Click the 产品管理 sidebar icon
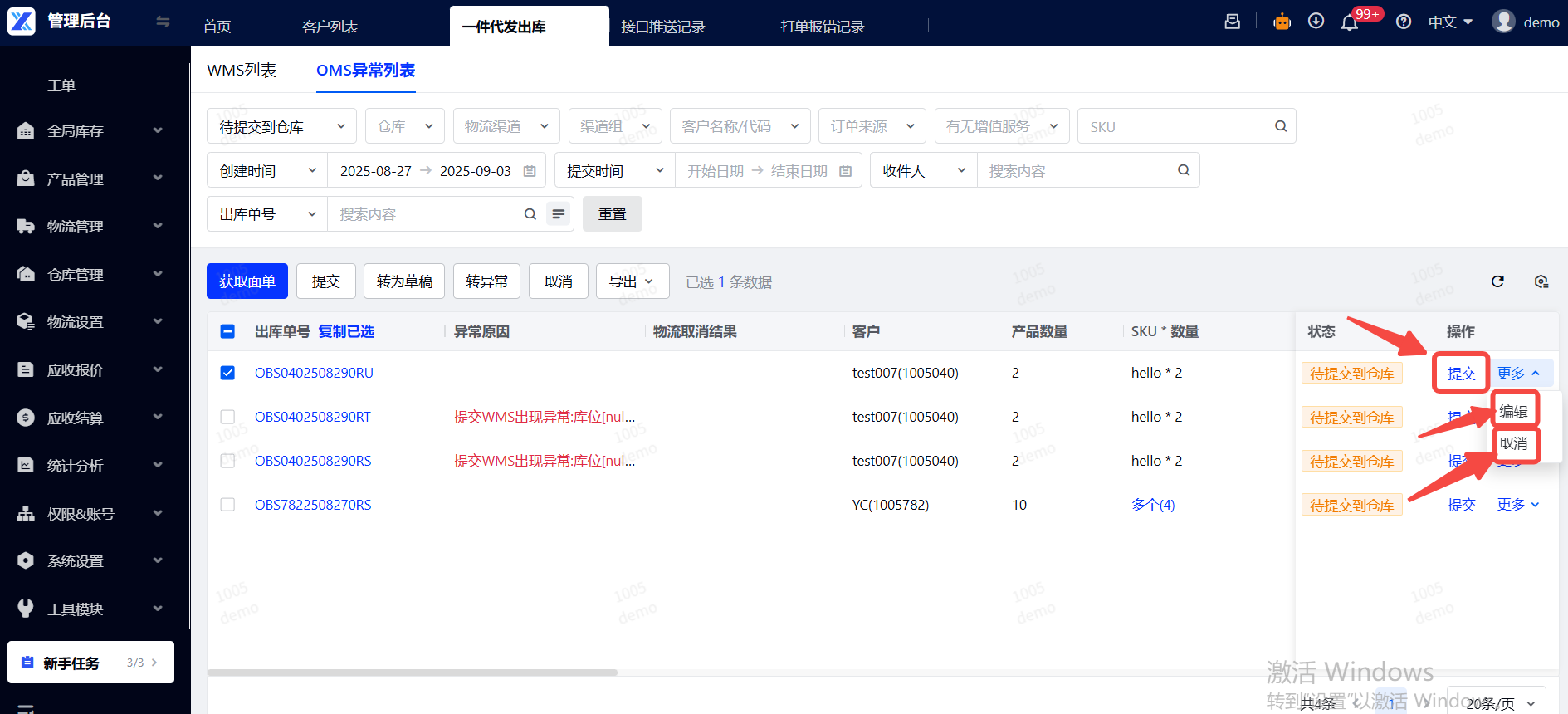 [x=26, y=178]
